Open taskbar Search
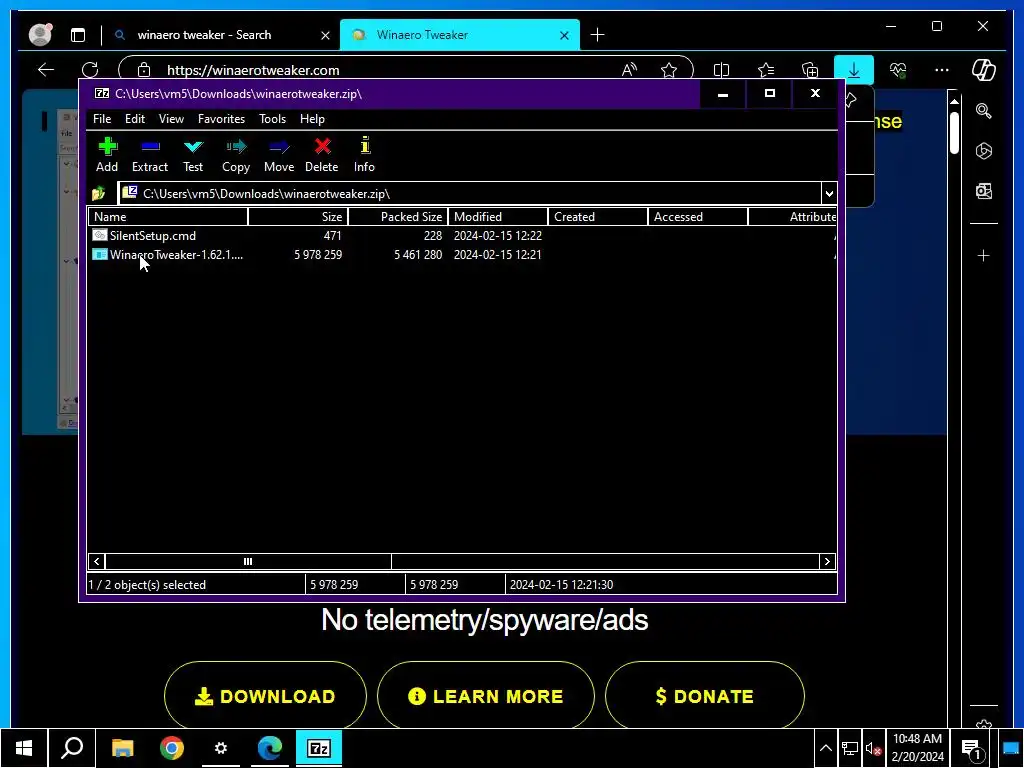 click(72, 748)
